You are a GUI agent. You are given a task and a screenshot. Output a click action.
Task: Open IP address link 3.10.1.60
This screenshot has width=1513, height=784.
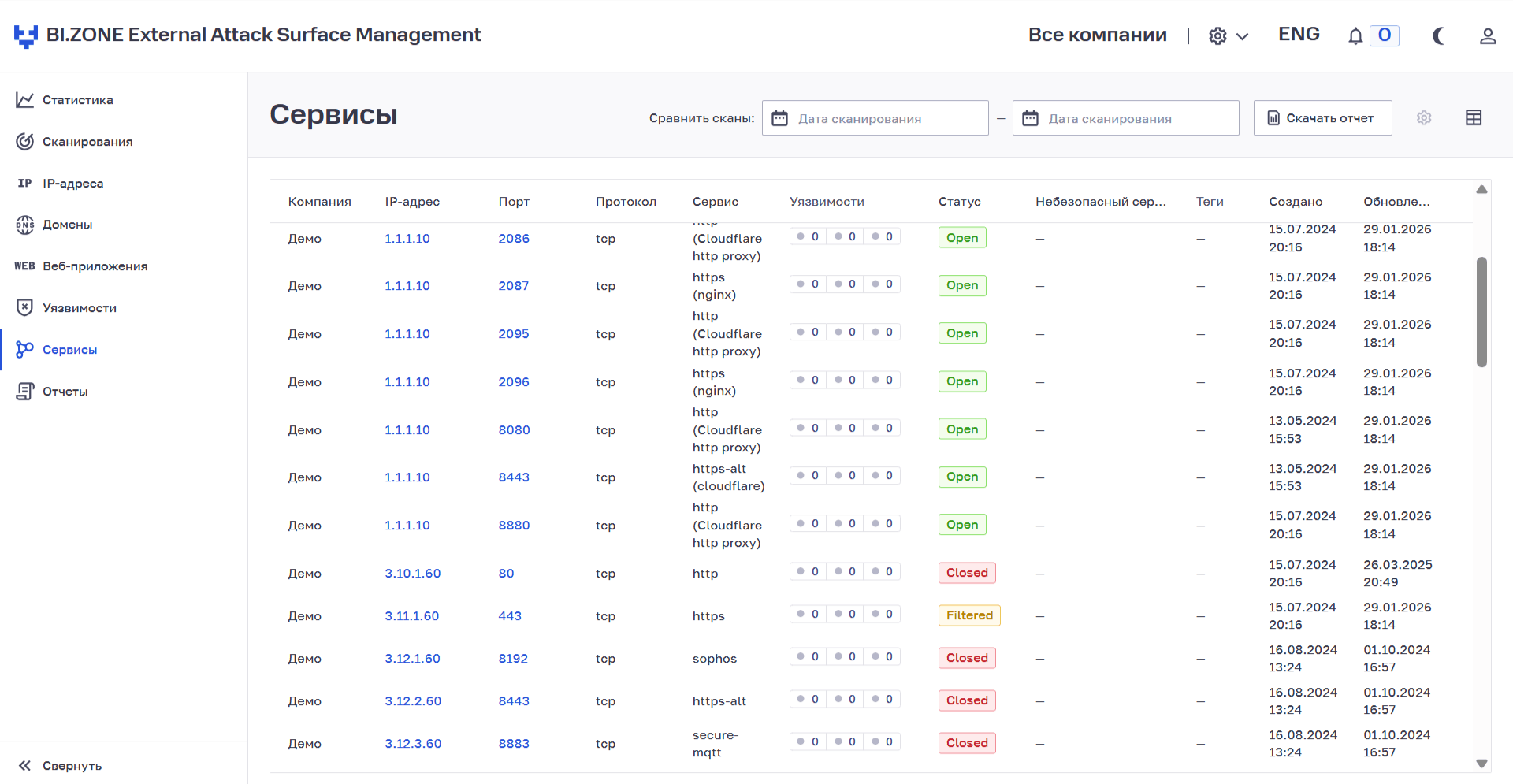tap(412, 574)
